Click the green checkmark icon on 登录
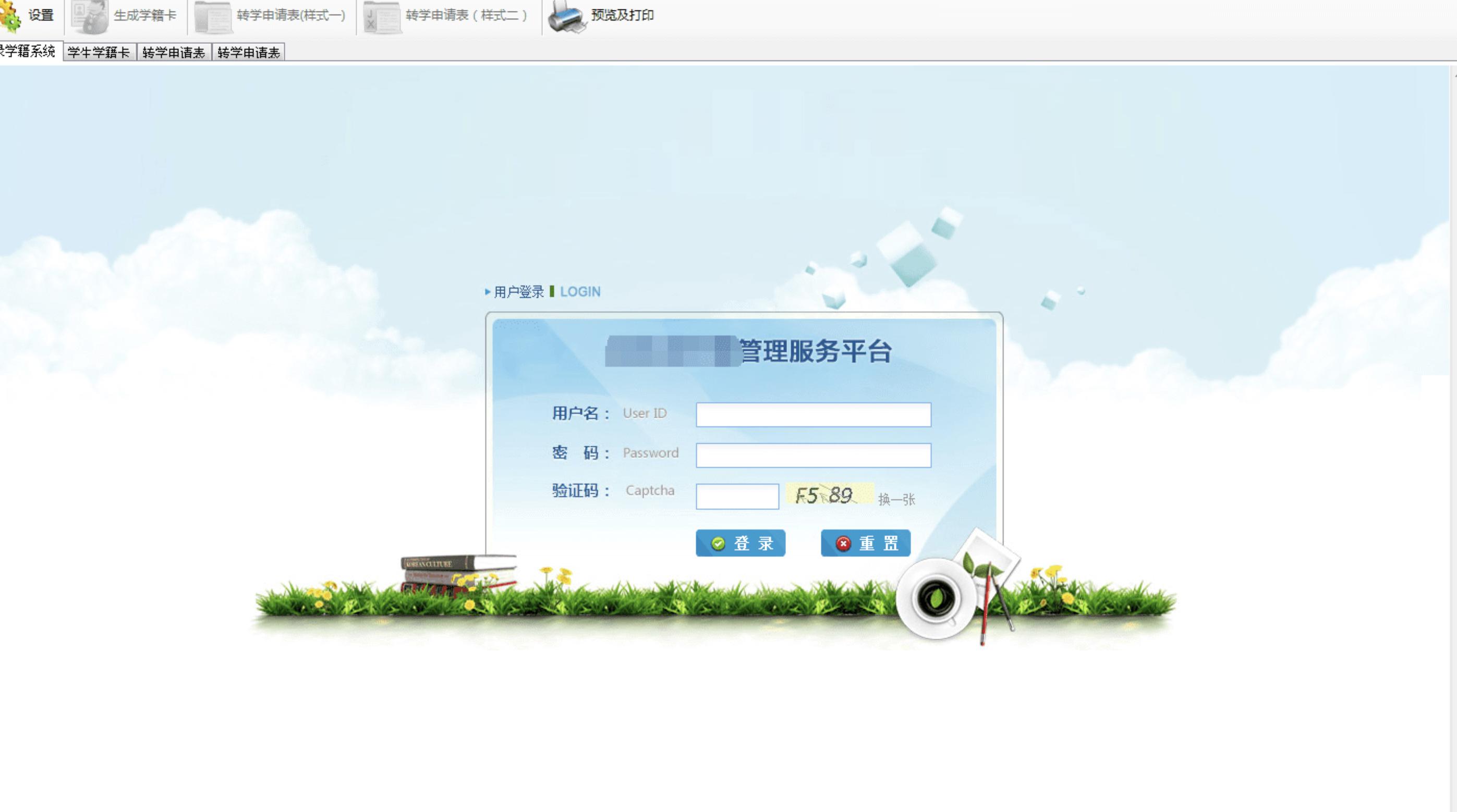 (718, 544)
